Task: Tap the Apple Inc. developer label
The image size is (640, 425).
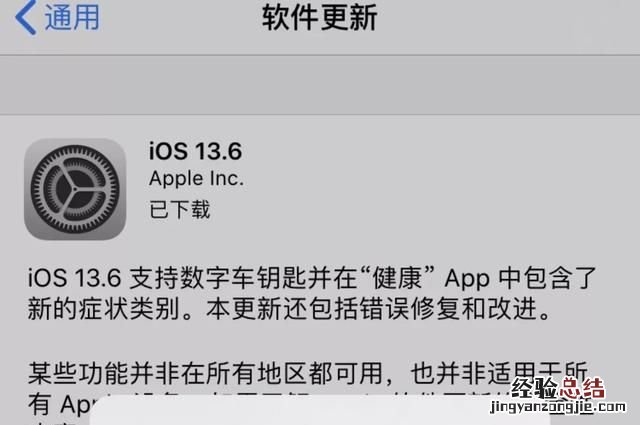Action: pyautogui.click(x=196, y=178)
